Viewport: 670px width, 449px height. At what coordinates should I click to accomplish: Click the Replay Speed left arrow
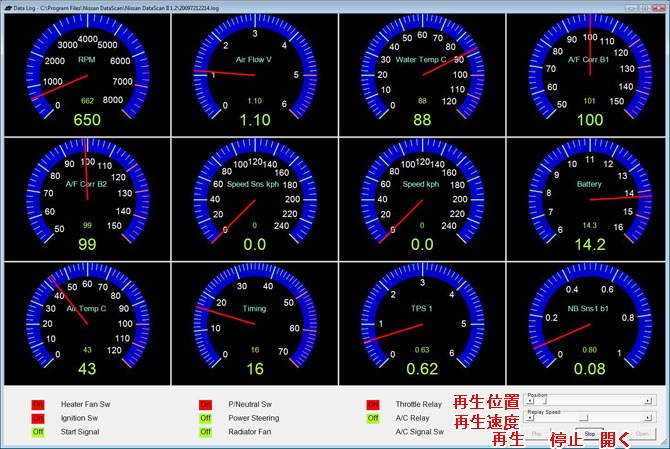(530, 418)
